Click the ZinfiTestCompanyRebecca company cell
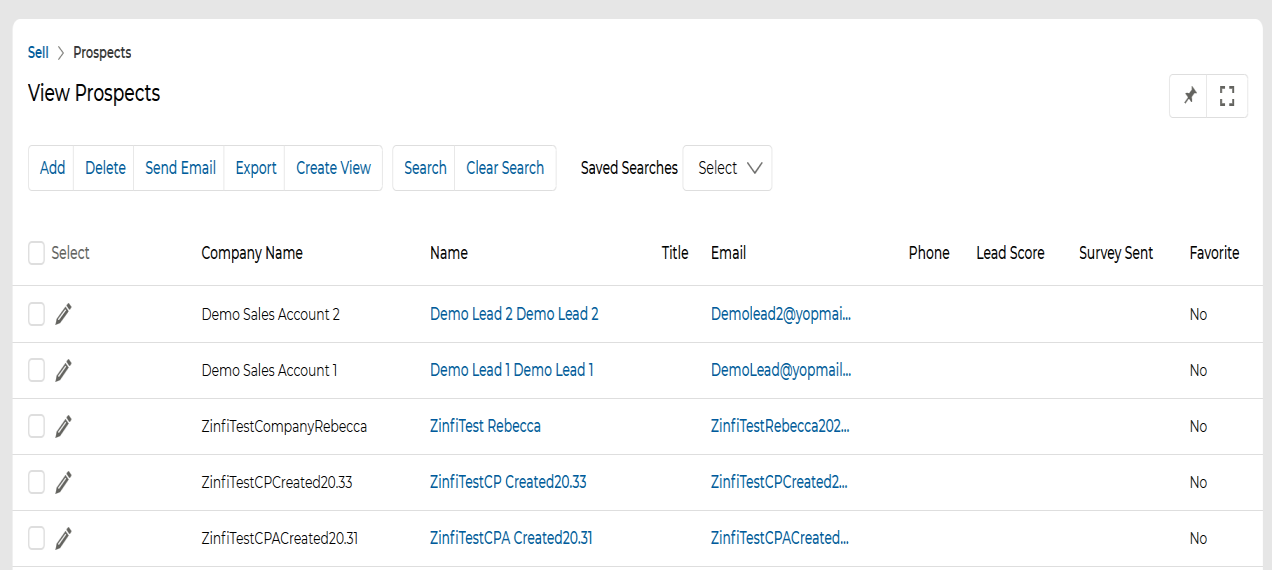1272x570 pixels. point(284,426)
